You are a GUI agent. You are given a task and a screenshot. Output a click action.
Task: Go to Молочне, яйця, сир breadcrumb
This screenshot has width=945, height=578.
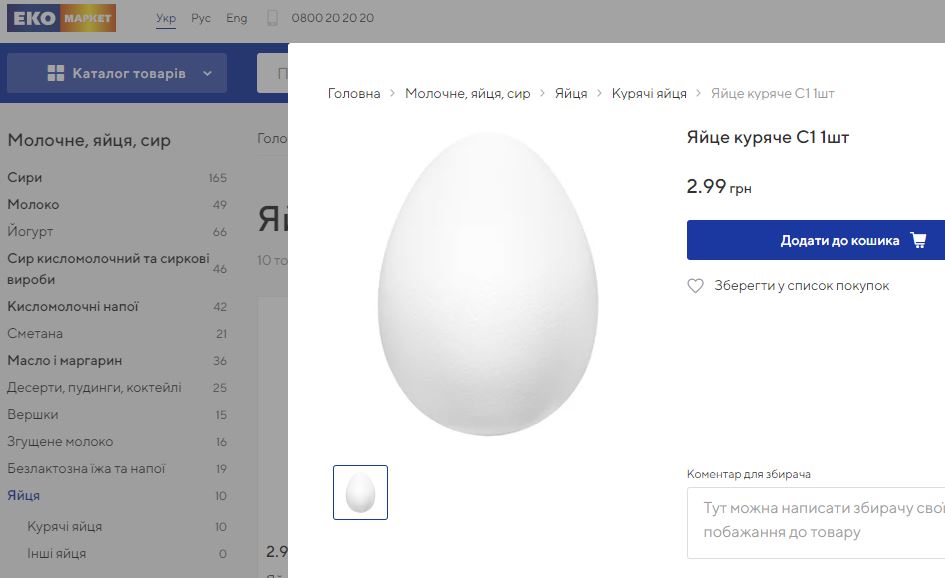(467, 93)
